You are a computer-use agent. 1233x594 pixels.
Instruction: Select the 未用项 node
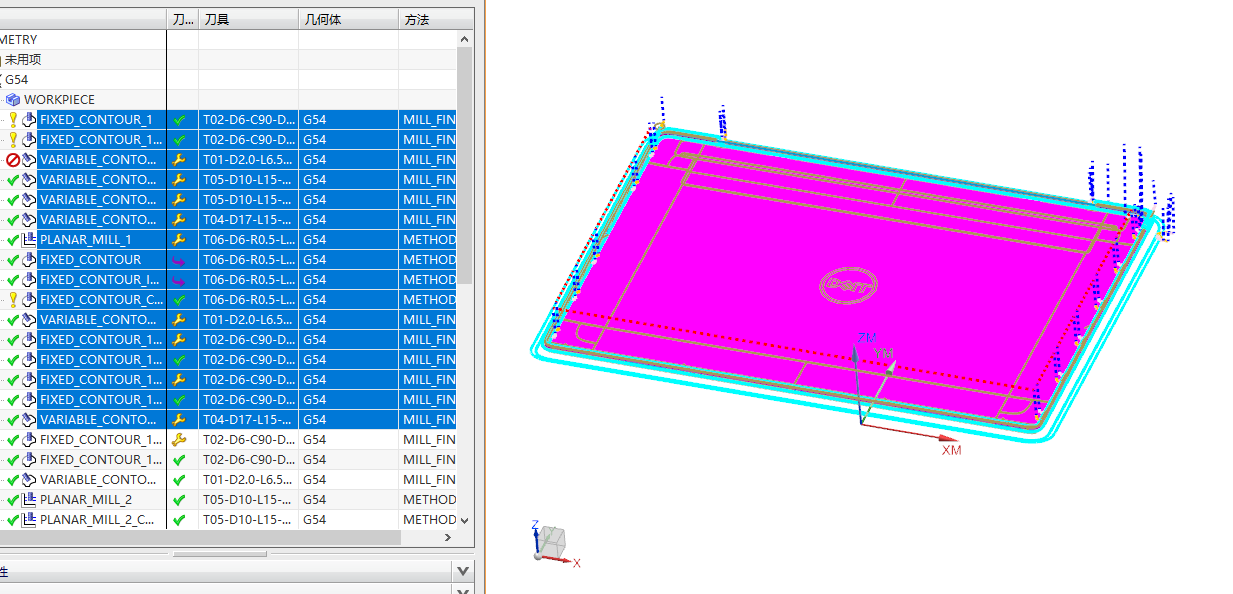23,60
